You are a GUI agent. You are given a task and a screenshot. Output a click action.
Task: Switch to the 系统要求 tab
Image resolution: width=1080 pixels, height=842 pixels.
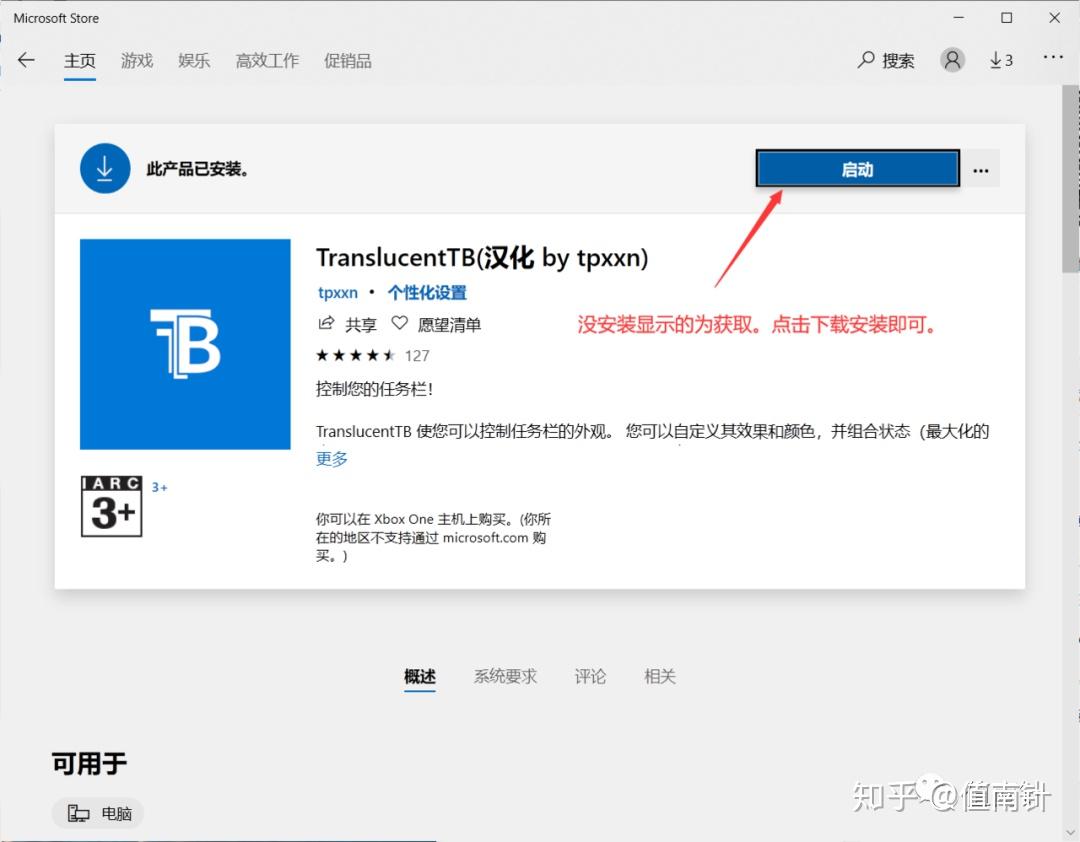[x=505, y=676]
